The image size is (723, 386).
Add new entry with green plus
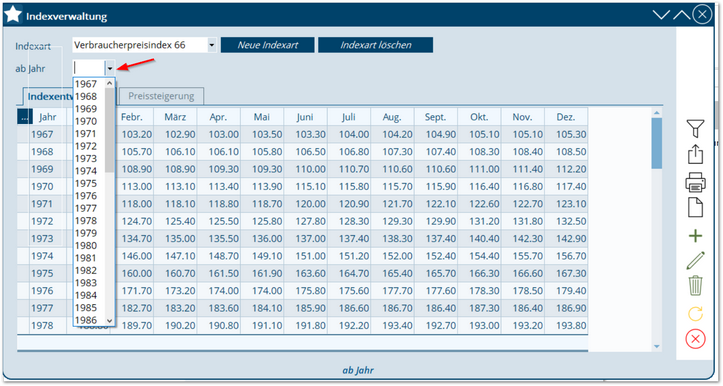point(695,236)
